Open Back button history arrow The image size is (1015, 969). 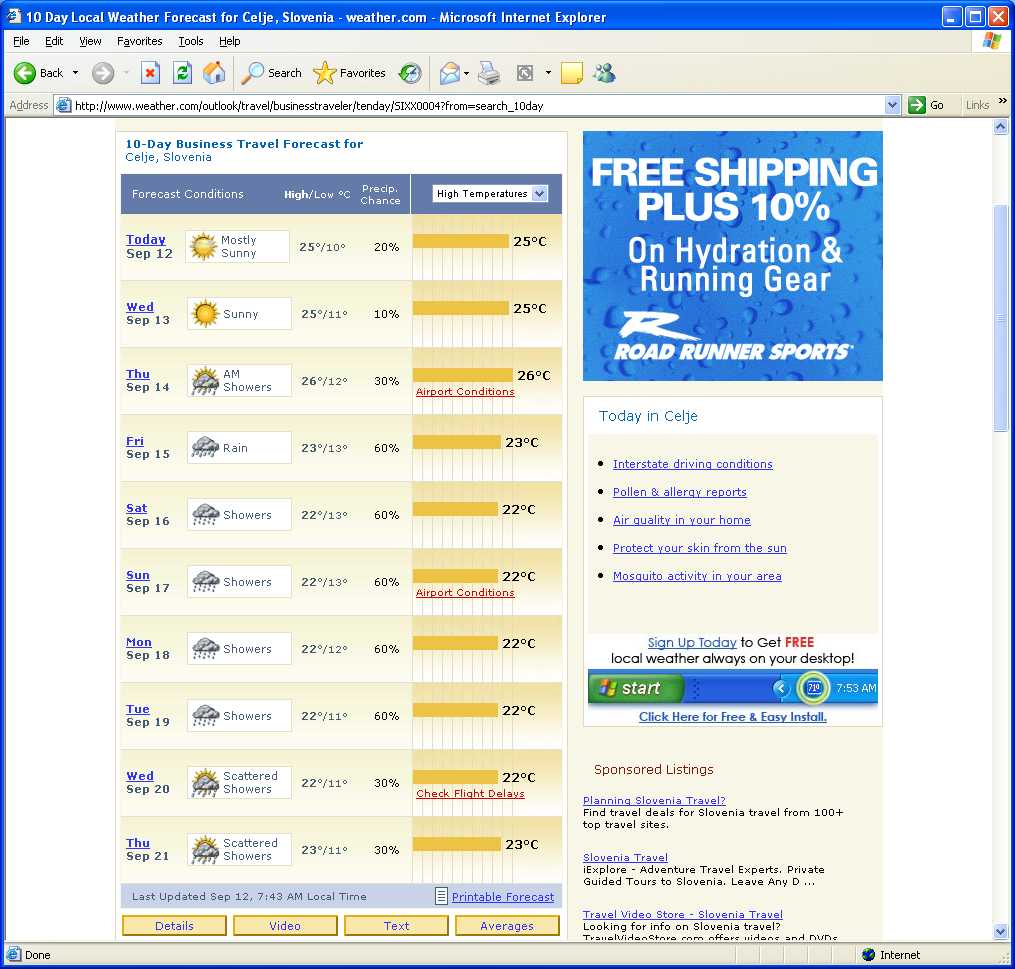76,73
